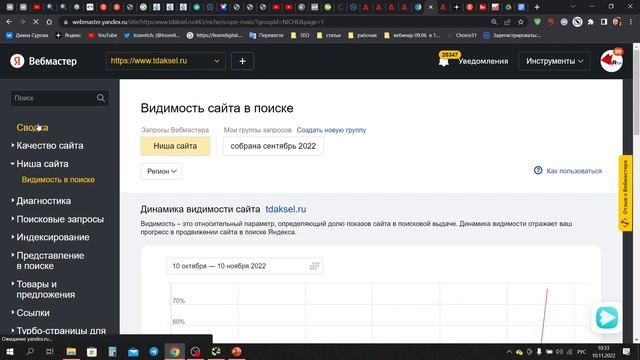
Task: Open the tdaksel.ru site link
Action: 286,209
